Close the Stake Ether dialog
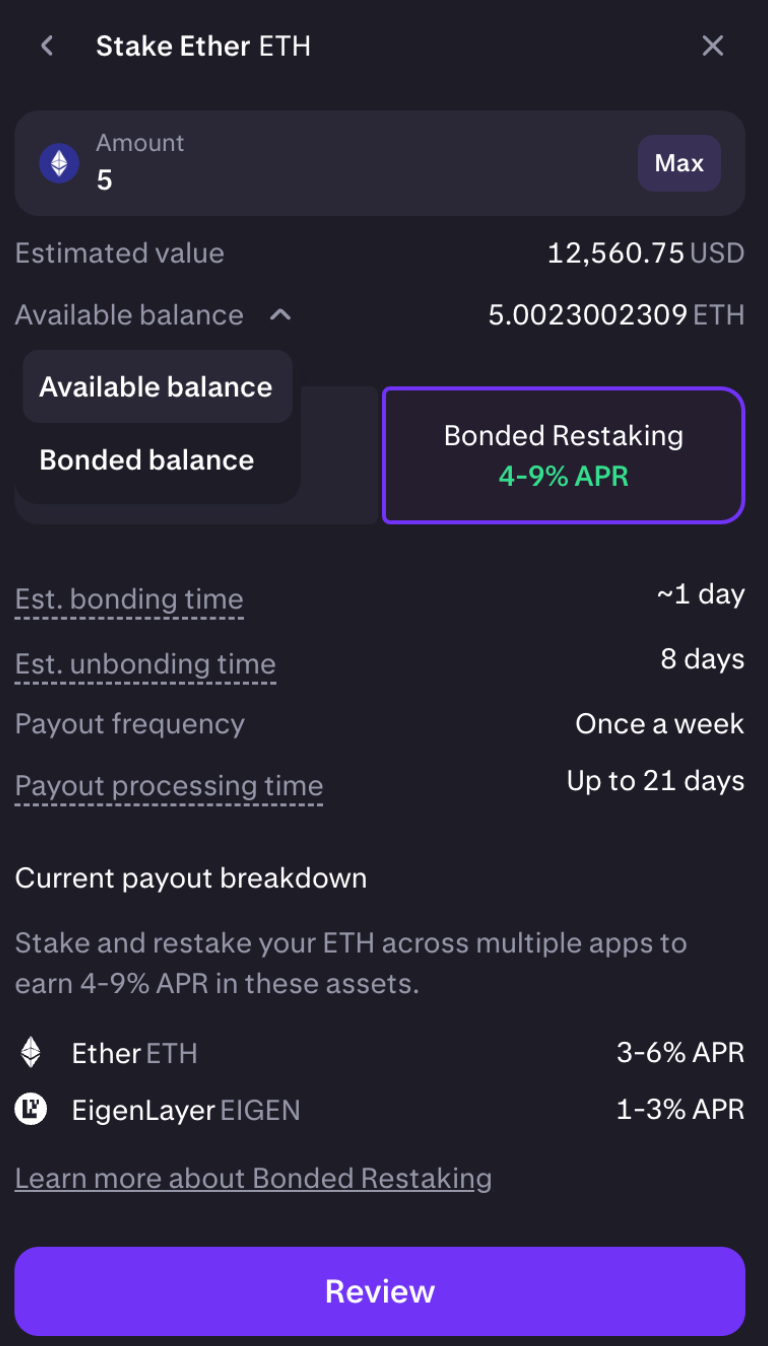This screenshot has width=768, height=1346. [713, 45]
